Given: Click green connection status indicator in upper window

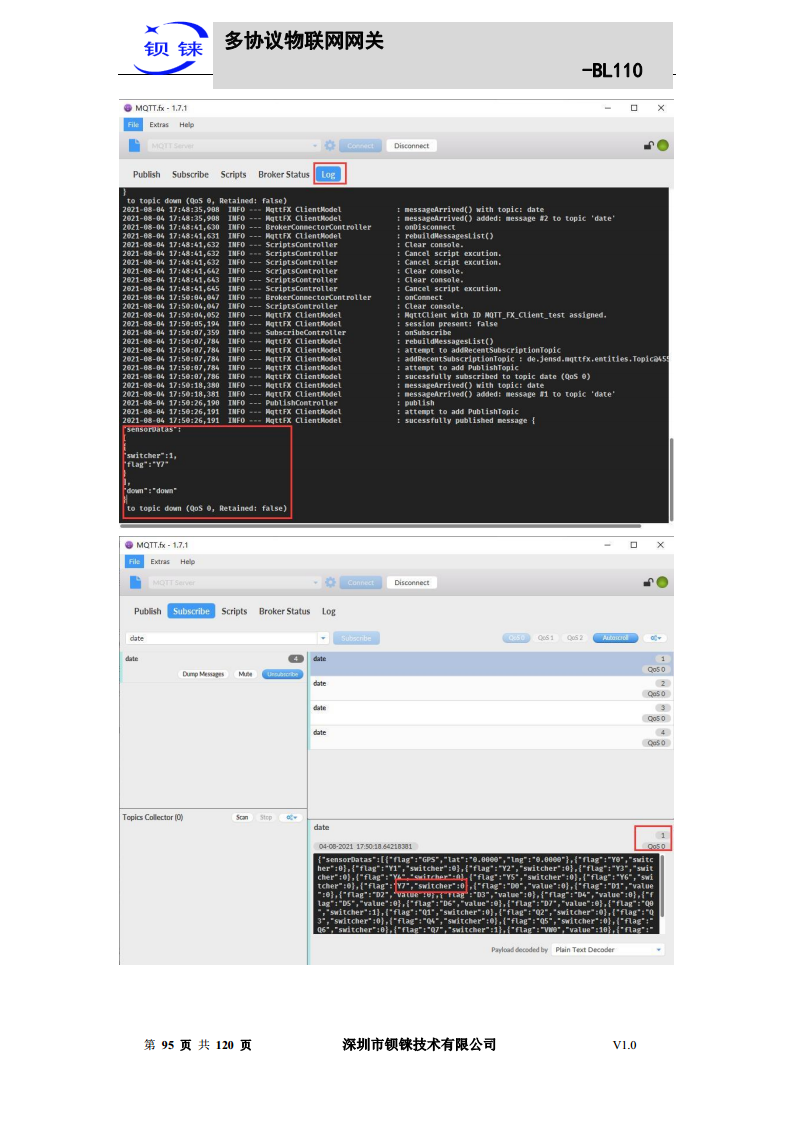Looking at the screenshot, I should coord(663,145).
